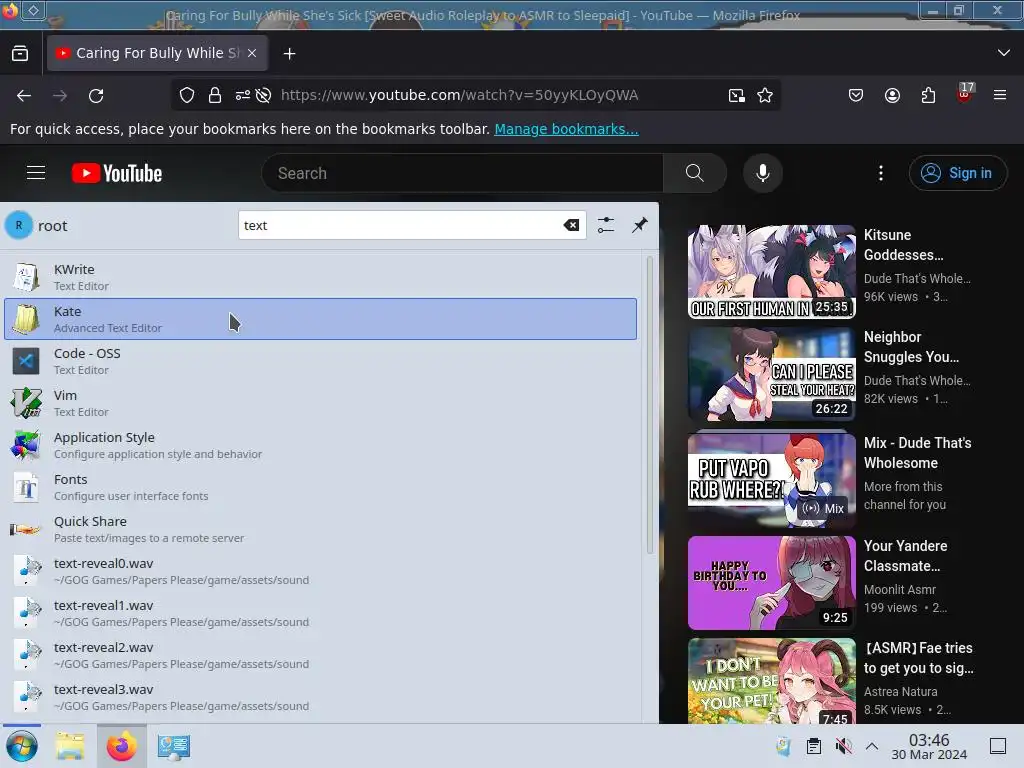The image size is (1024, 768).
Task: Click the launcher results scrollbar
Action: [x=650, y=405]
